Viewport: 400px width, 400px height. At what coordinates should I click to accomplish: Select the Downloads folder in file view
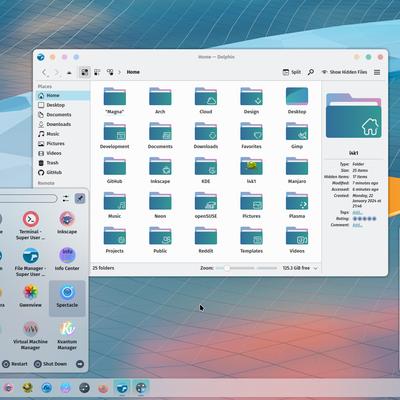click(206, 135)
